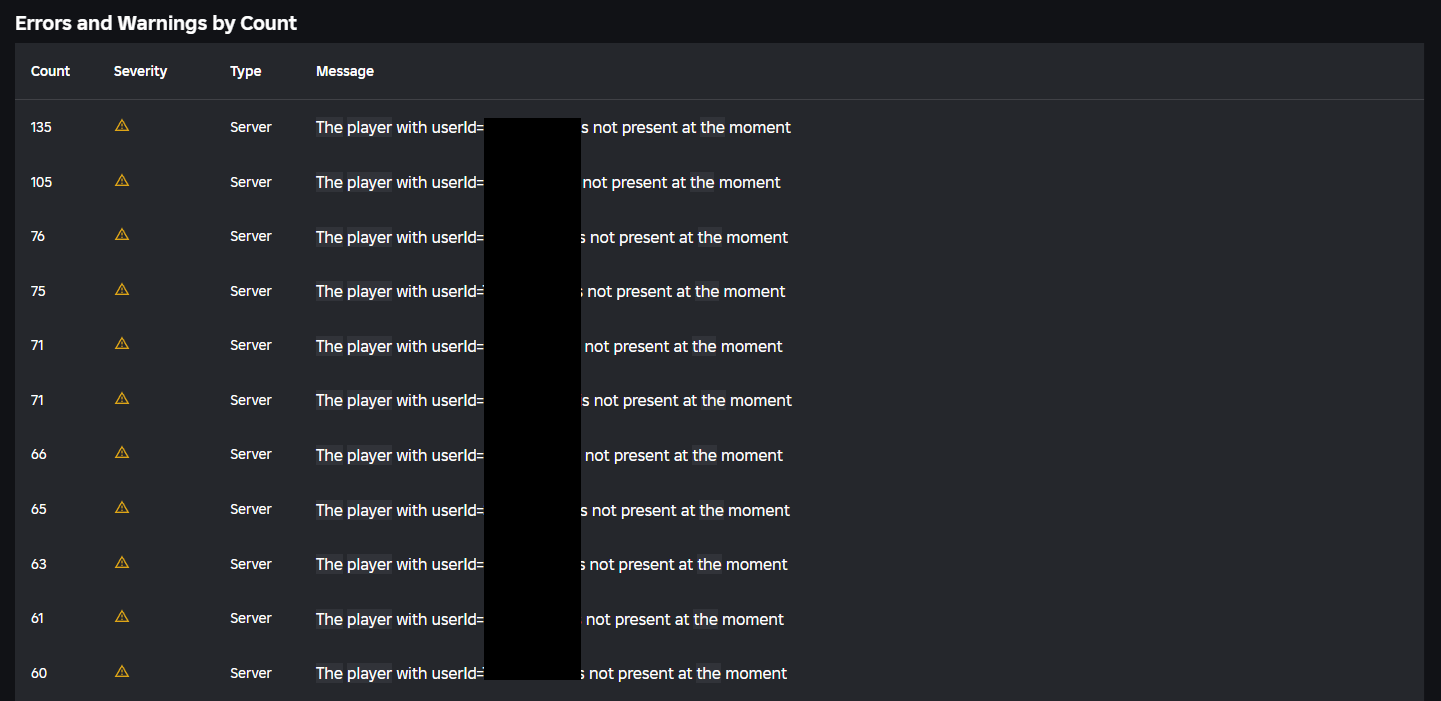Click the Type column header

(x=245, y=71)
